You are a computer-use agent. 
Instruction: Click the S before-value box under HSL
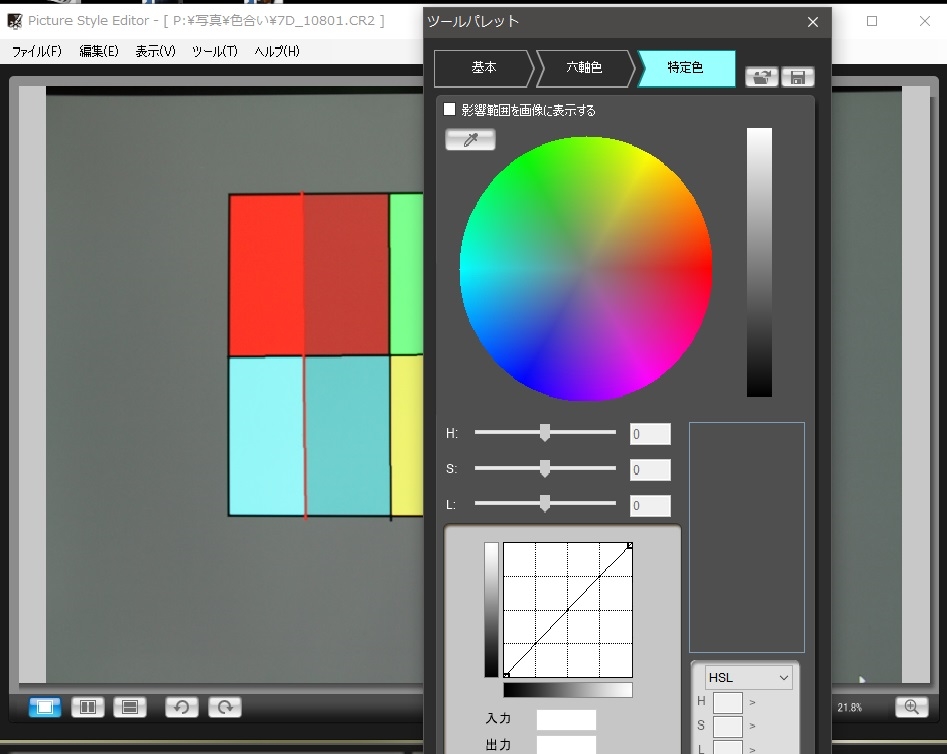728,726
